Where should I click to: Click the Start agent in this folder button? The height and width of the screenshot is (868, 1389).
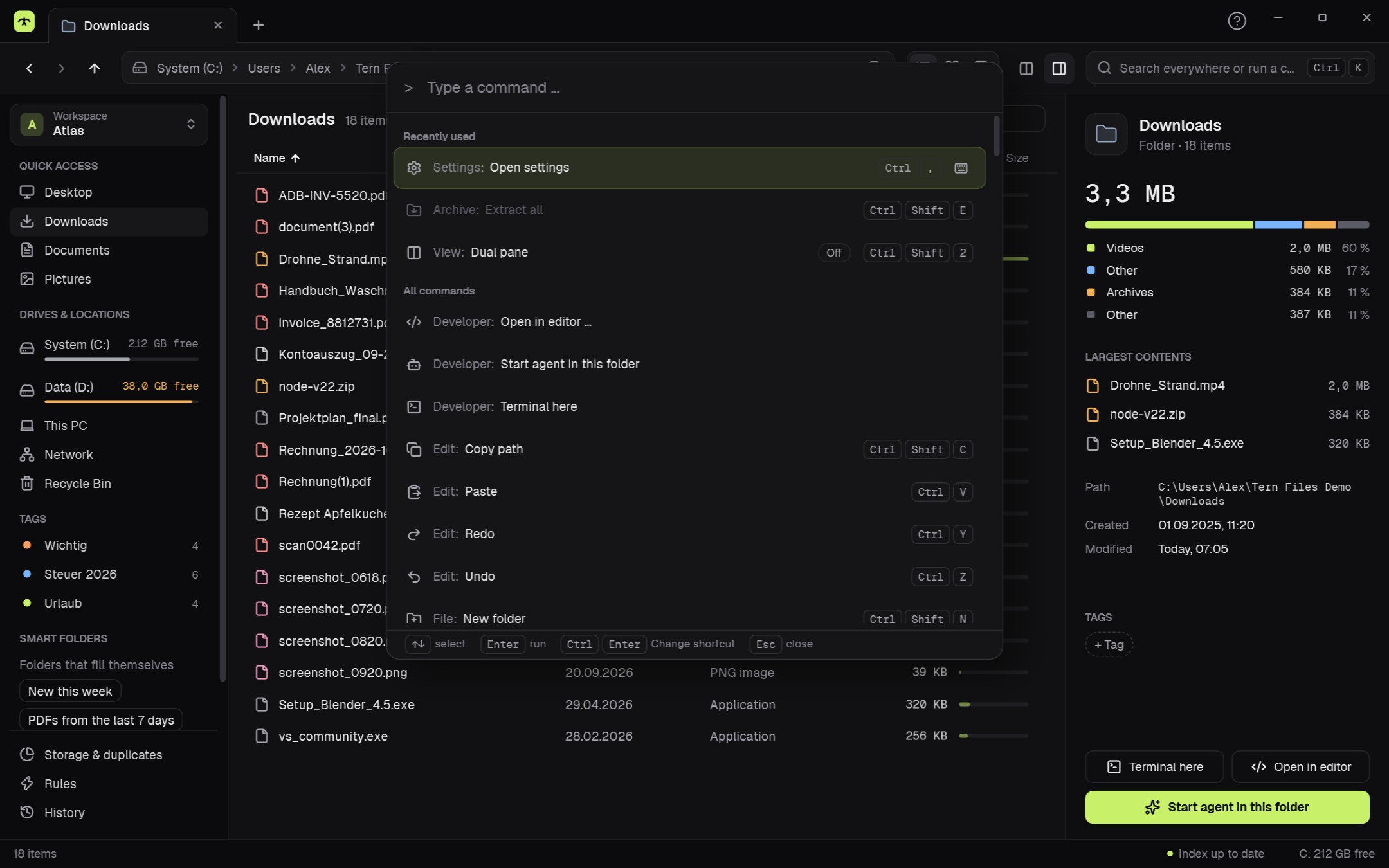click(x=1227, y=807)
